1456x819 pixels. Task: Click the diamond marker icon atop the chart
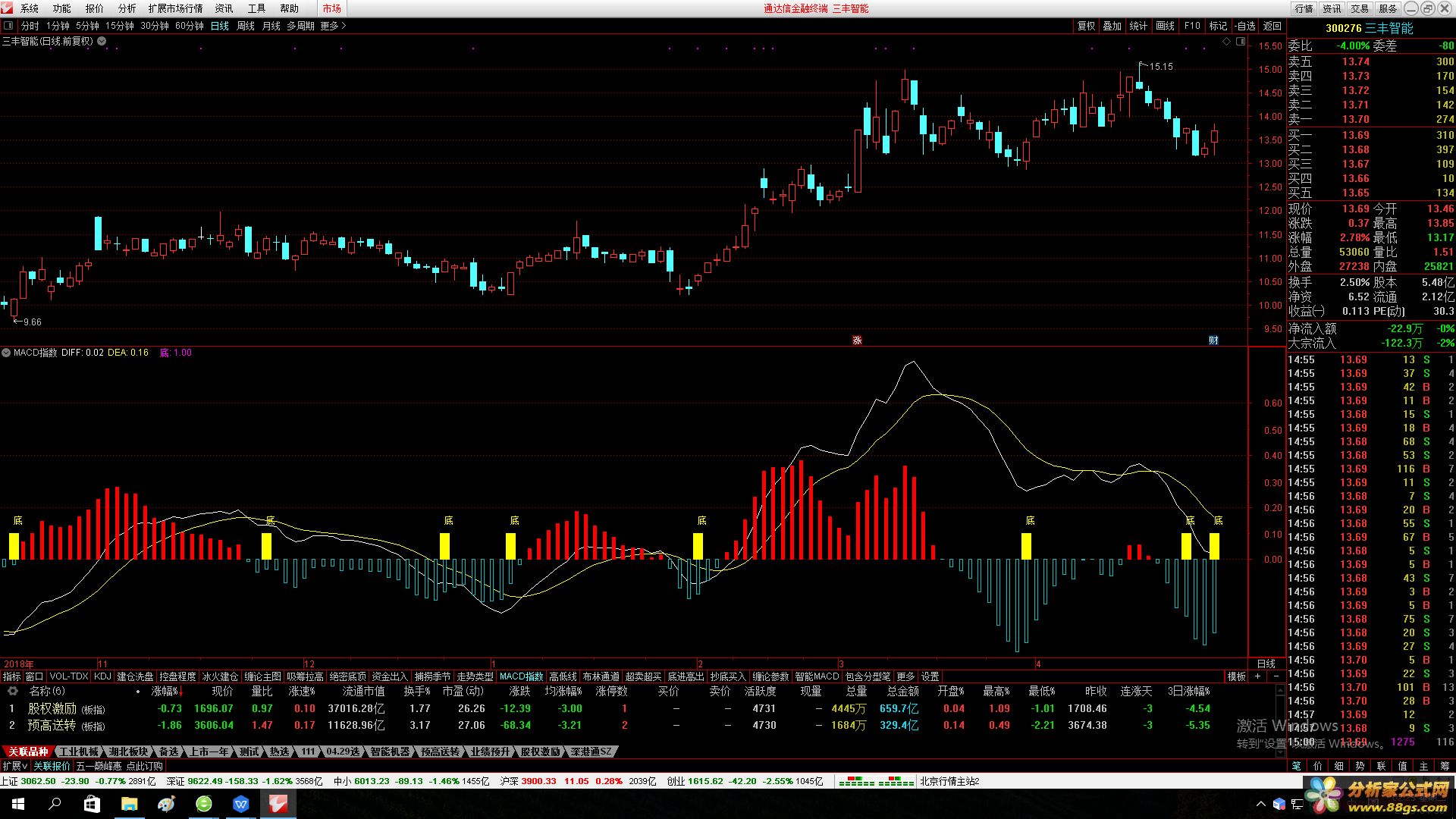click(x=1227, y=42)
